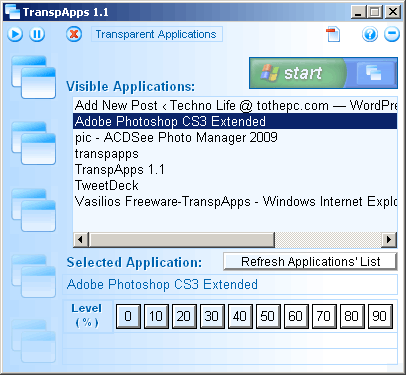This screenshot has height=375, width=406.
Task: Select 'Add New Post' WordPress list entry
Action: (x=235, y=105)
